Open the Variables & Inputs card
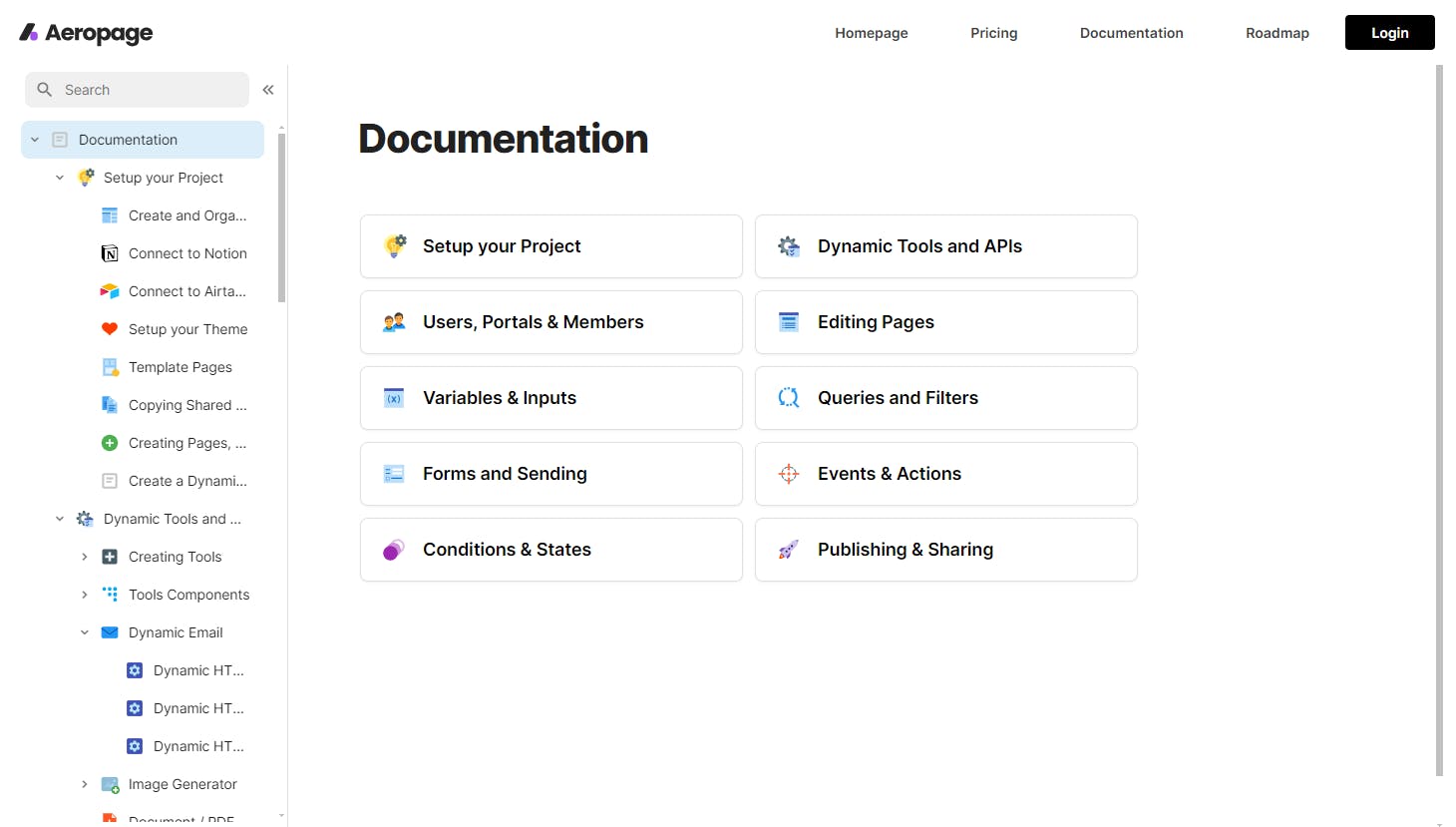Image resolution: width=1456 pixels, height=827 pixels. point(551,398)
